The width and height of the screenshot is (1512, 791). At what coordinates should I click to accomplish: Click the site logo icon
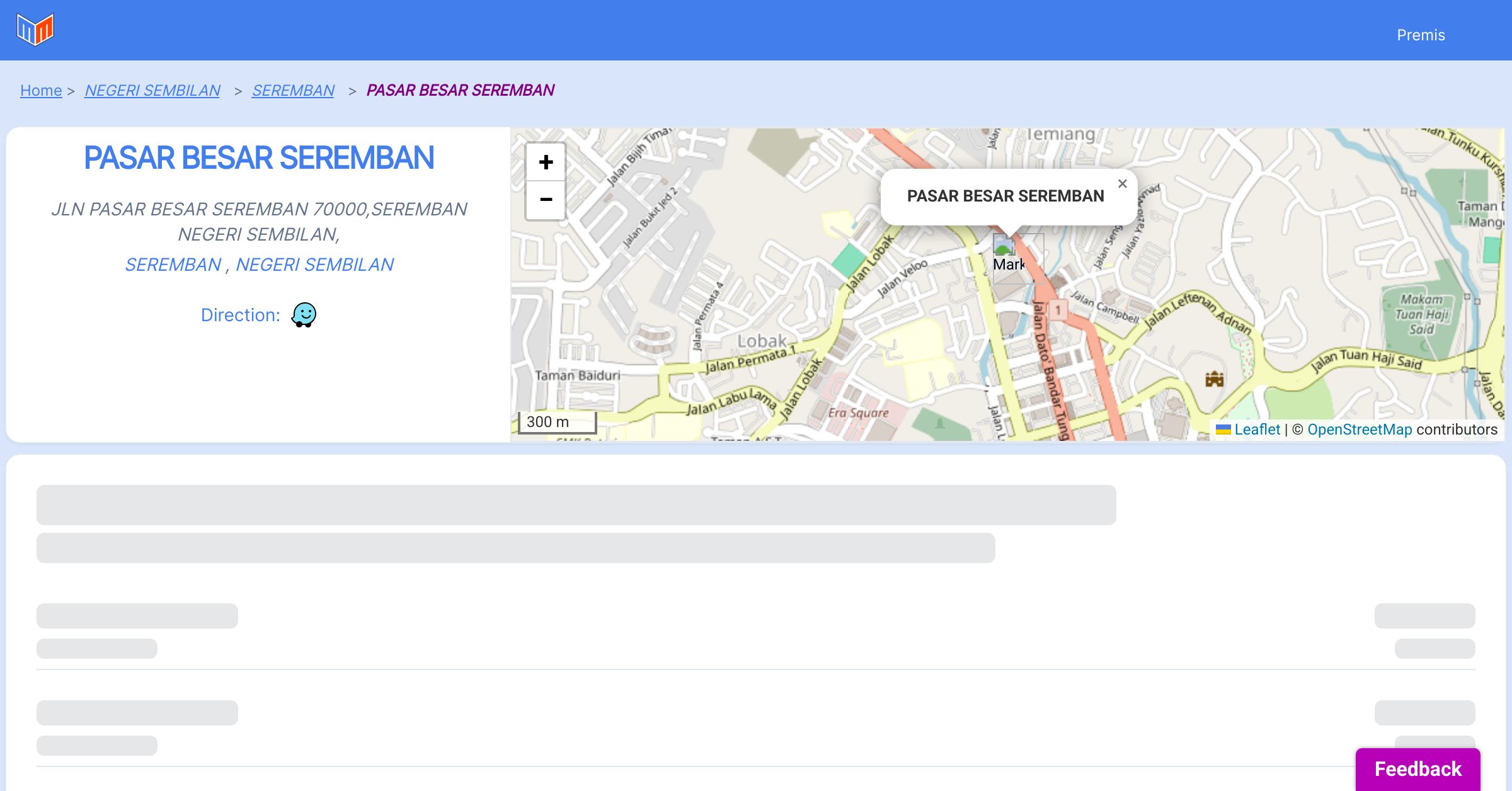tap(35, 30)
